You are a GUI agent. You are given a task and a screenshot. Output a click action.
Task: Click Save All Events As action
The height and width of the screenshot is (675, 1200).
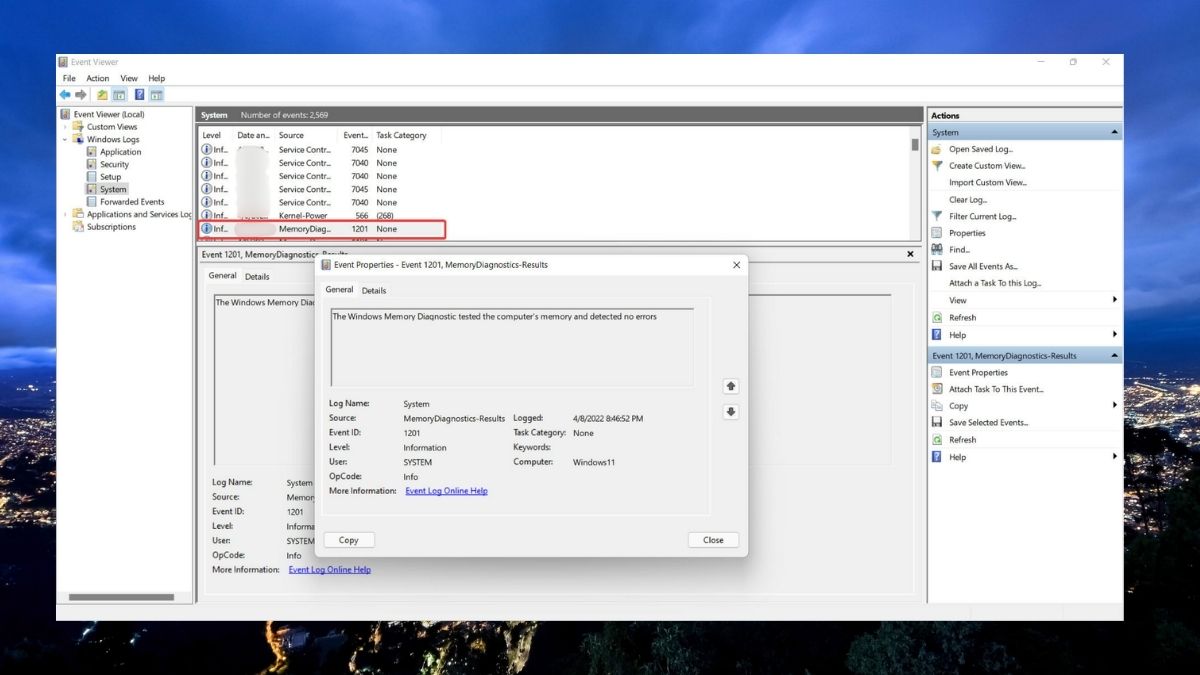pyautogui.click(x=982, y=266)
